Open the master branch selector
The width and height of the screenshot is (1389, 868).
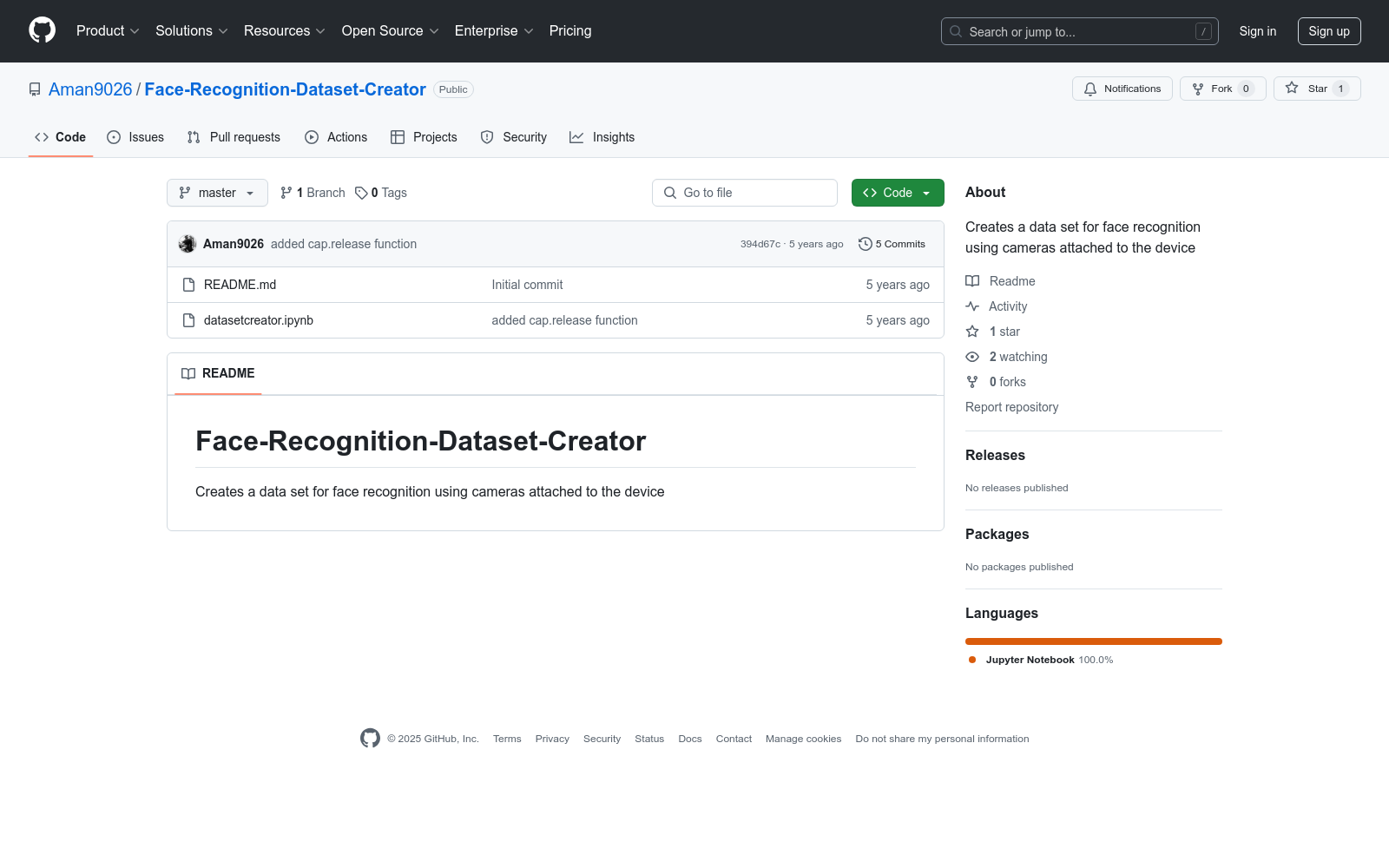click(x=217, y=193)
